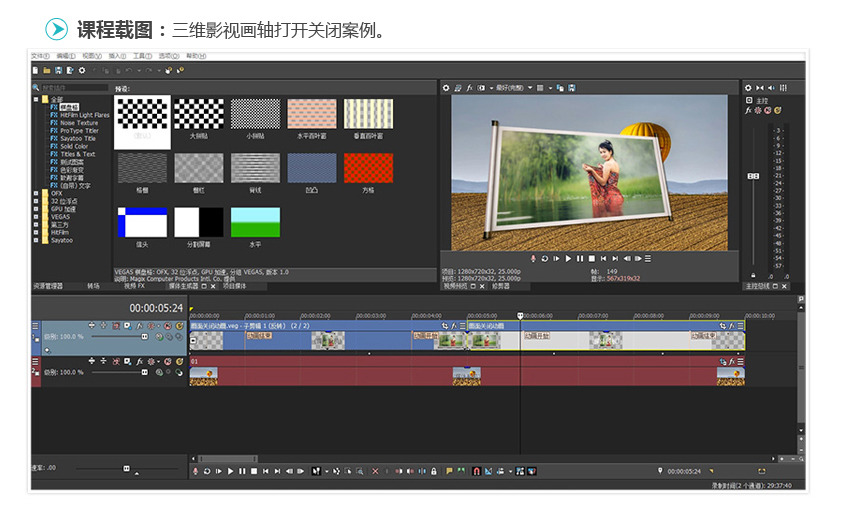Viewport: 850px width, 520px height.
Task: Expand the Sayatoo tree folder
Action: [36, 240]
